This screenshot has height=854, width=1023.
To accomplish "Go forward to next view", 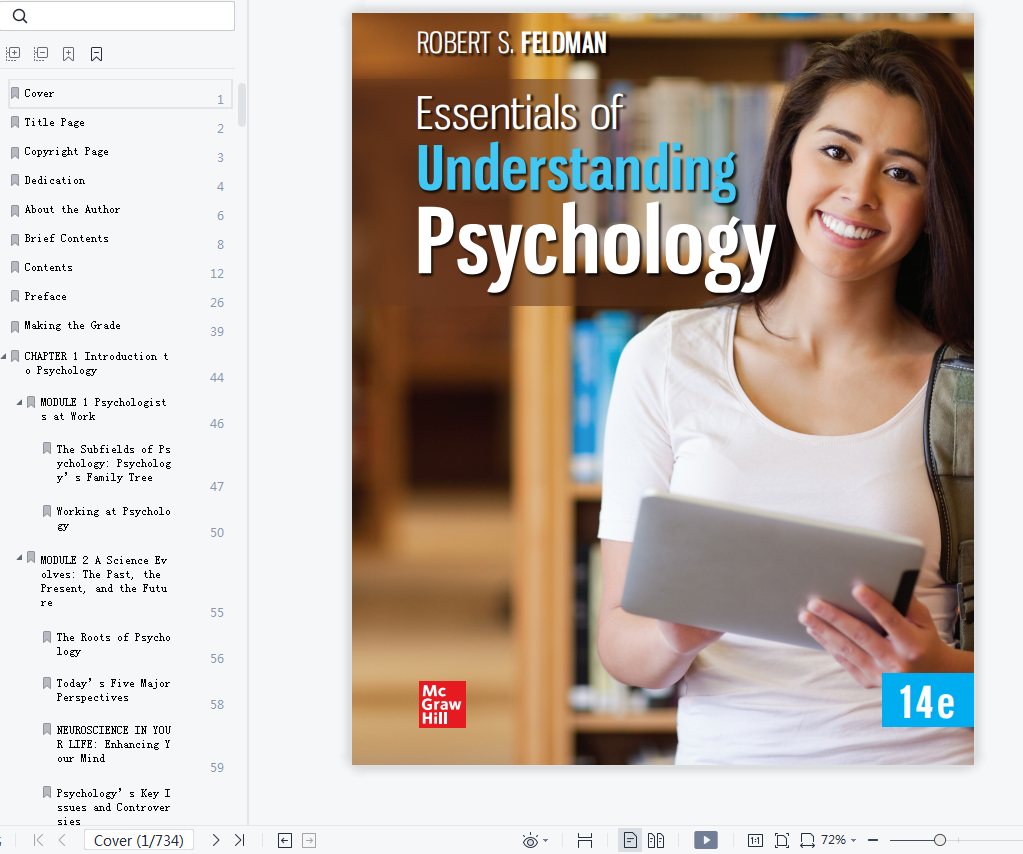I will [309, 840].
